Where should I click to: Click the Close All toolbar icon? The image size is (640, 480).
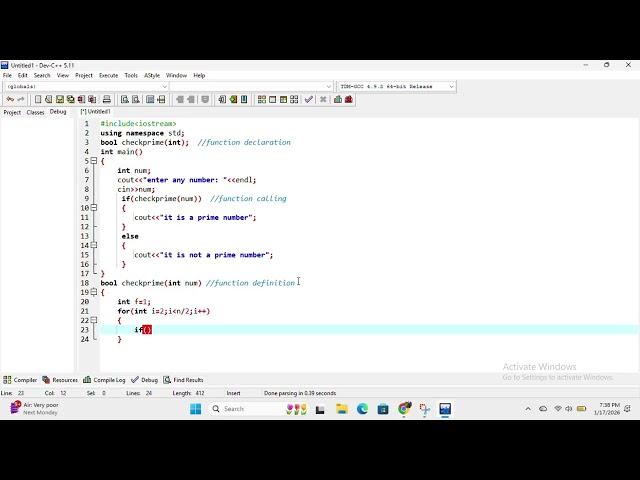pos(92,99)
